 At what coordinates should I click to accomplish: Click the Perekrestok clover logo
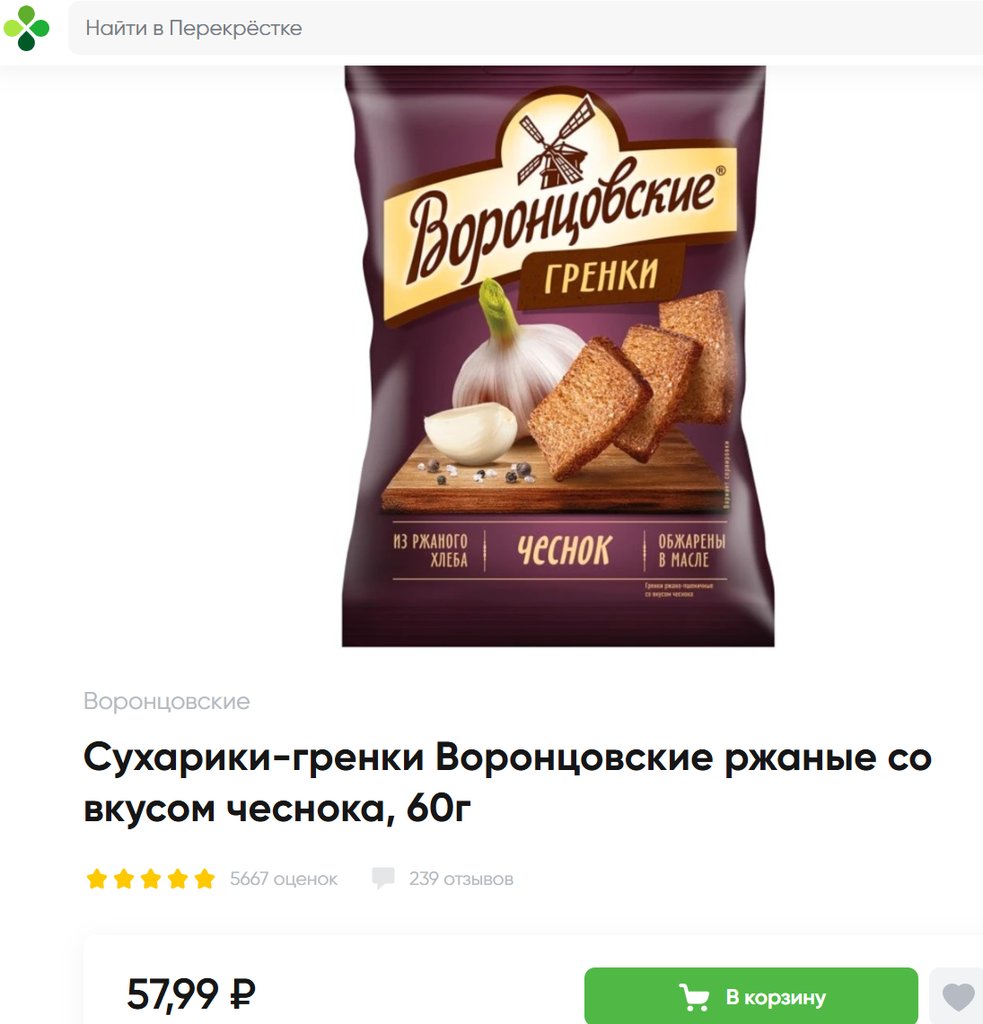coord(26,28)
